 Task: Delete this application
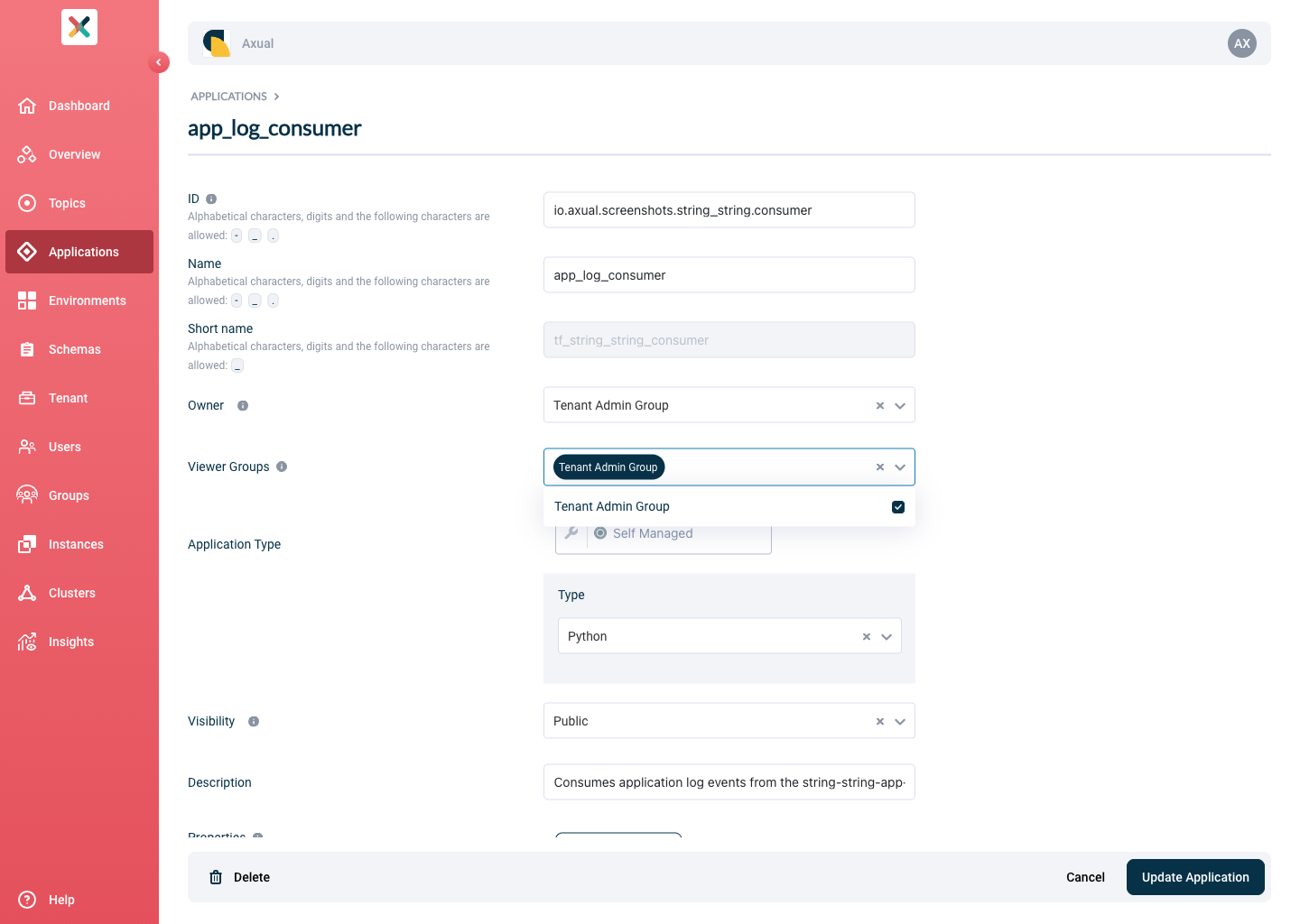[x=240, y=877]
